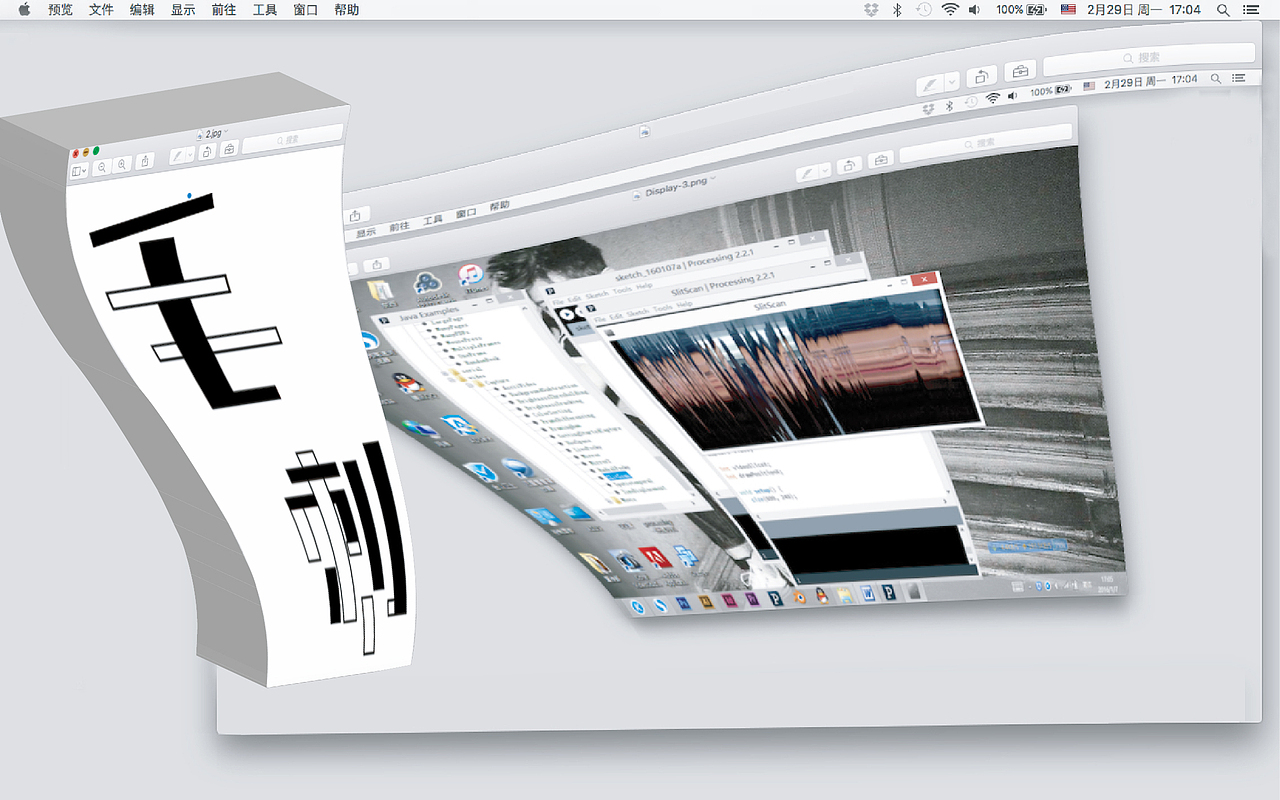Click the Word icon in nested Windows taskbar

868,595
